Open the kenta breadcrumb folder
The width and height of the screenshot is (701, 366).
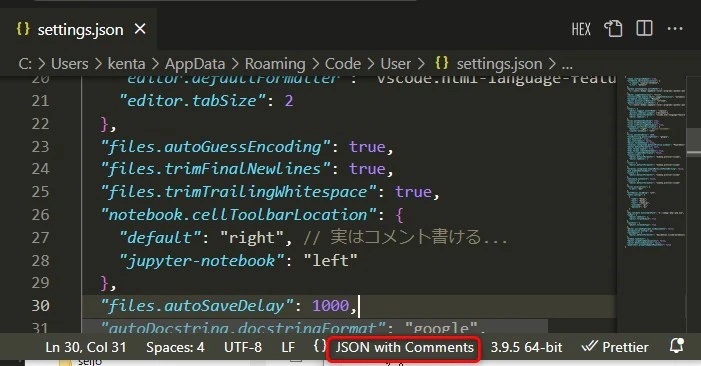pos(127,64)
